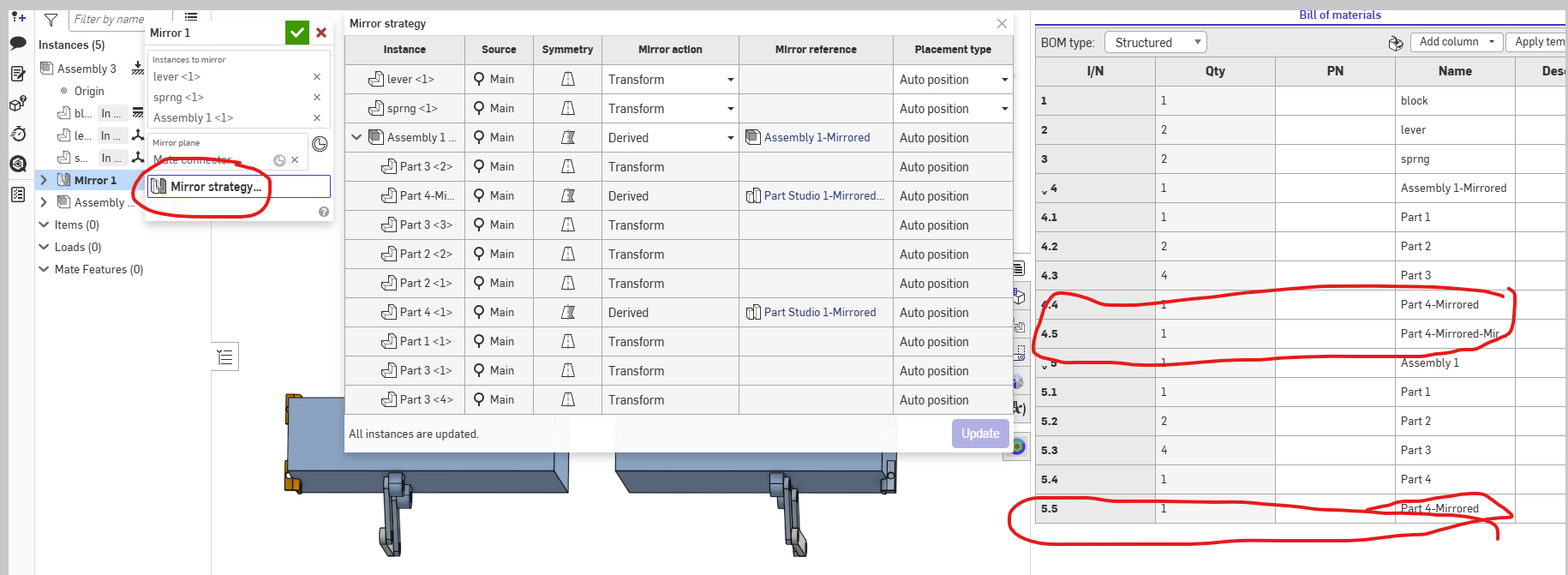Image resolution: width=1568 pixels, height=575 pixels.
Task: Open the checklist icon in left sidebar
Action: pyautogui.click(x=18, y=195)
